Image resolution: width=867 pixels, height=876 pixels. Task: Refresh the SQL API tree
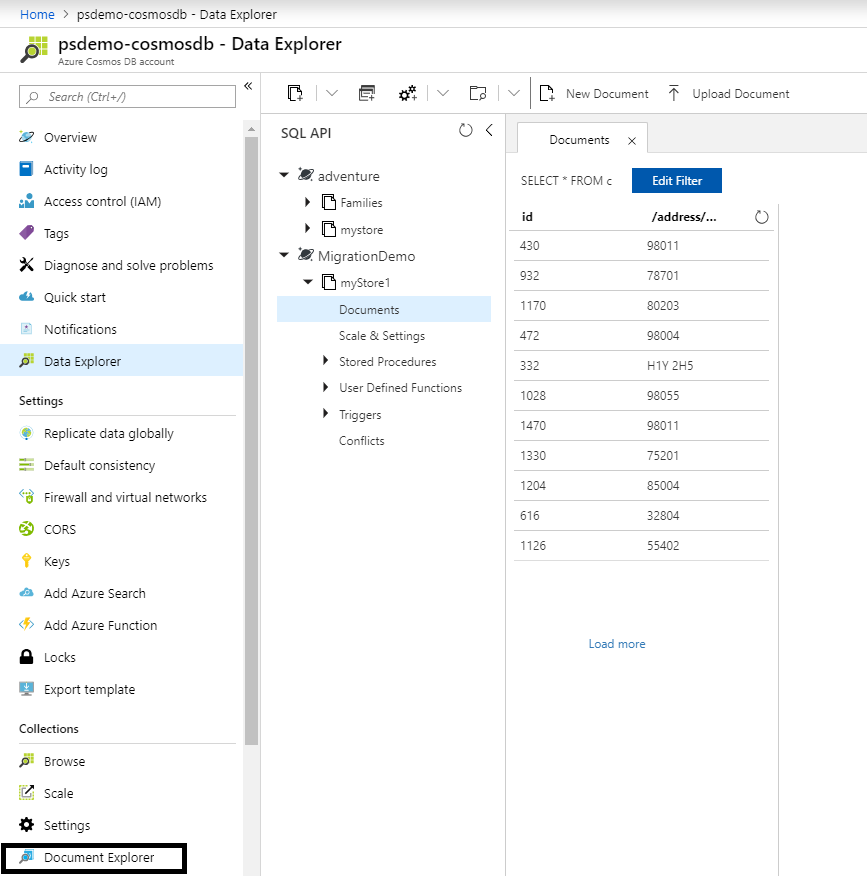[x=465, y=130]
